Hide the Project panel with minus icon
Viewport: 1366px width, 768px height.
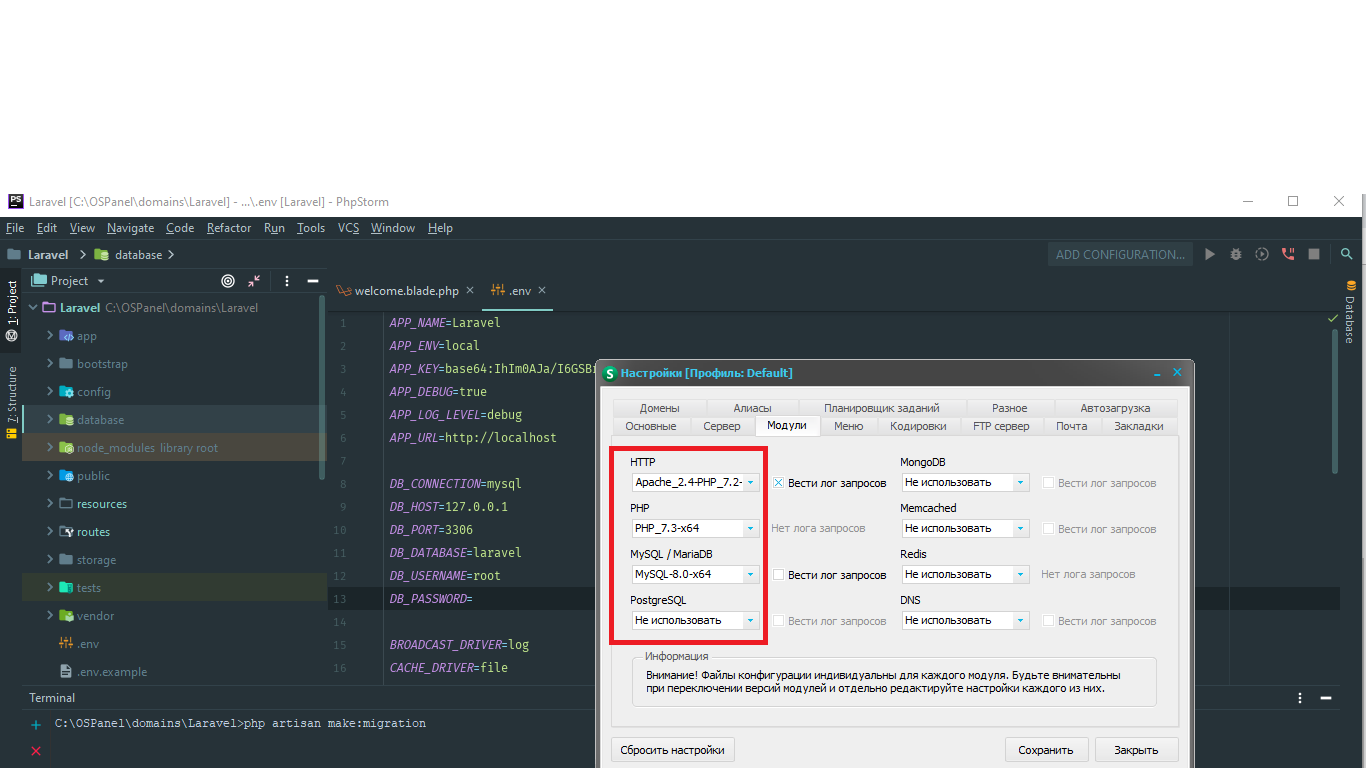pyautogui.click(x=313, y=281)
